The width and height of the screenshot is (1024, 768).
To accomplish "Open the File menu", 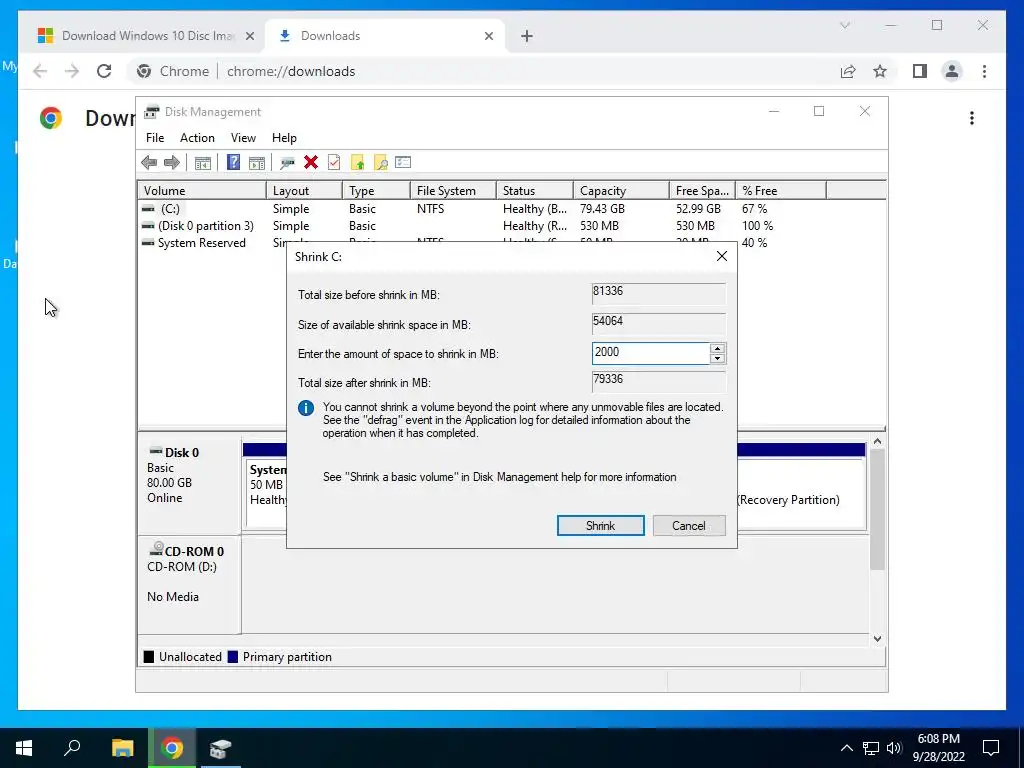I will [x=155, y=138].
